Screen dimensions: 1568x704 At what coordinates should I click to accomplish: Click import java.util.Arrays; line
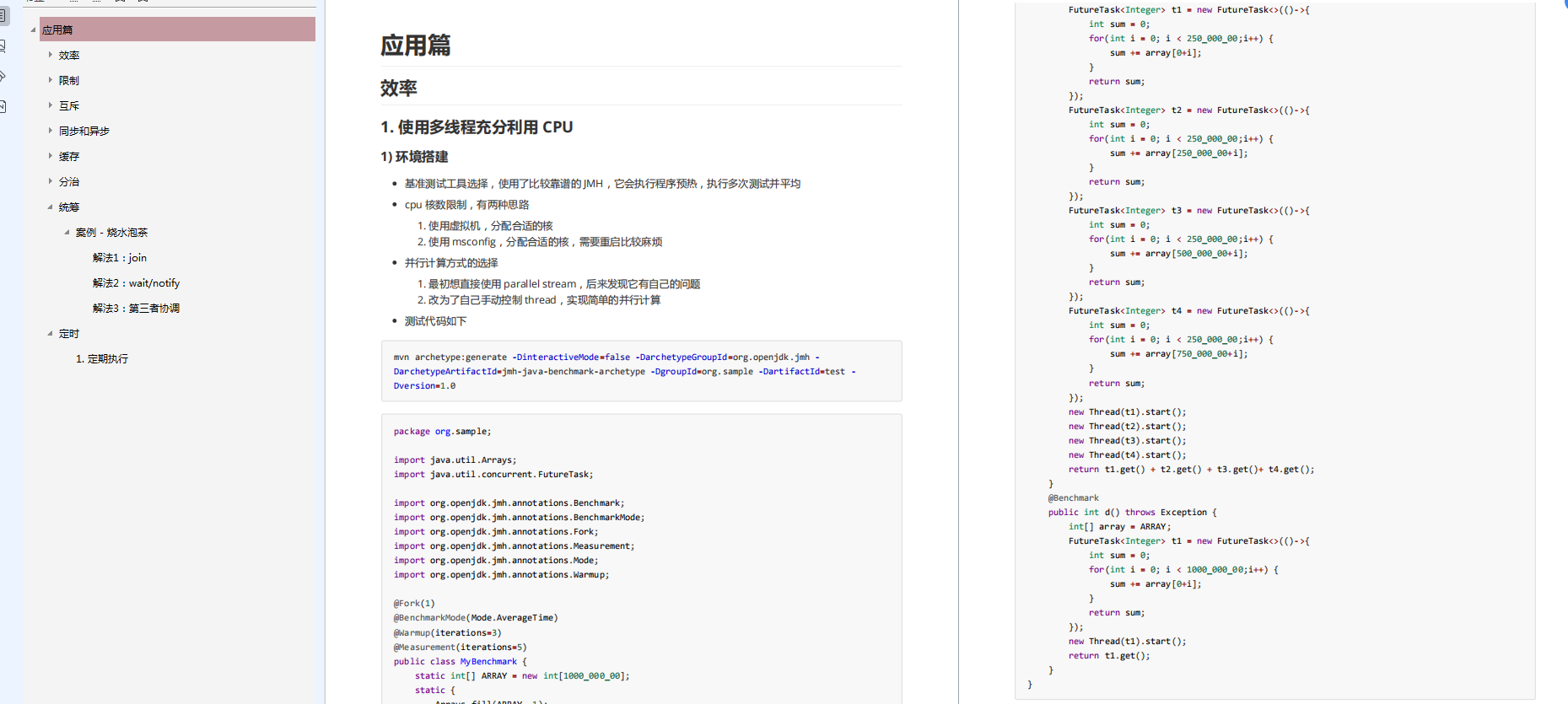coord(455,459)
